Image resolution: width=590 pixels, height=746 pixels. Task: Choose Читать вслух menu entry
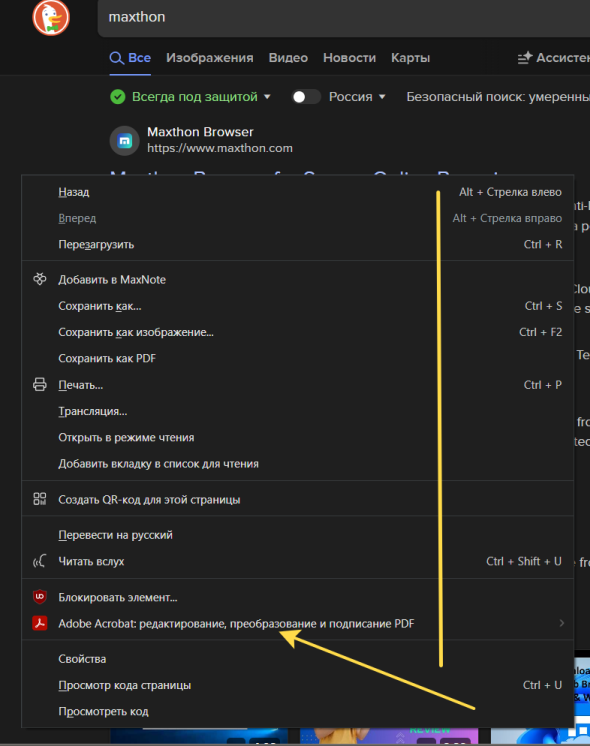297,561
